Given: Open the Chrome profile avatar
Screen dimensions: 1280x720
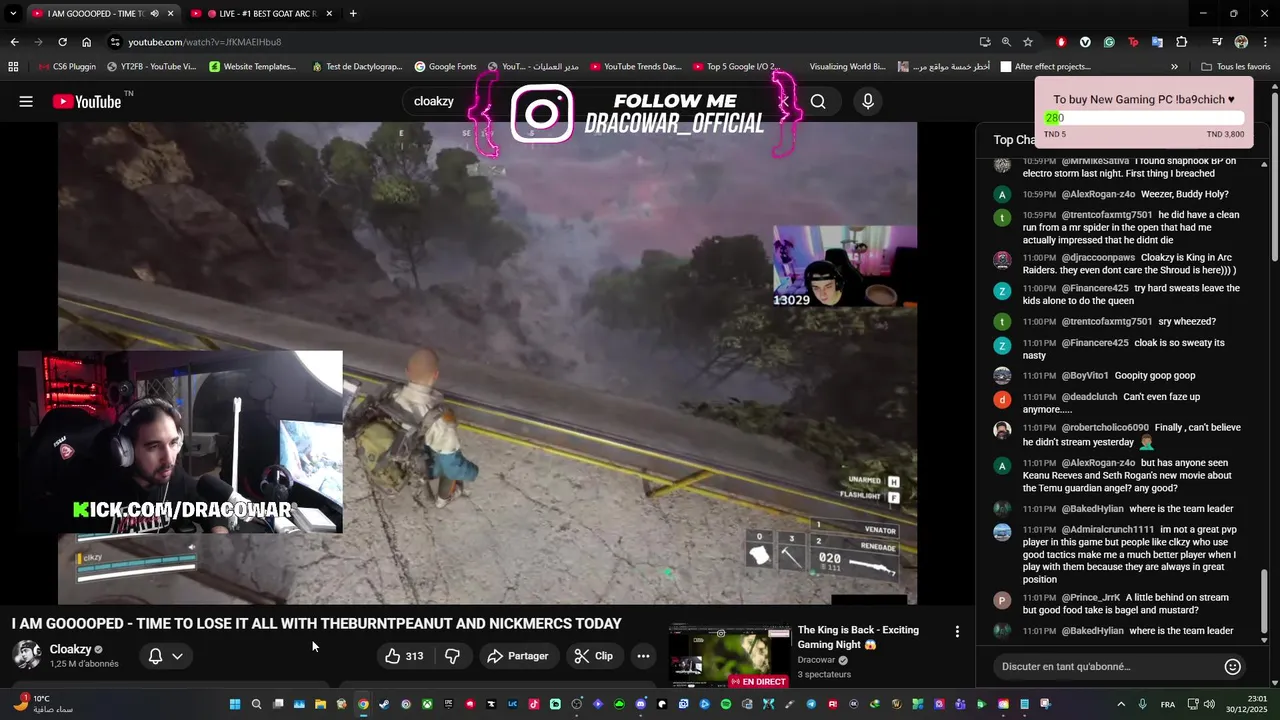Looking at the screenshot, I should click(1241, 42).
